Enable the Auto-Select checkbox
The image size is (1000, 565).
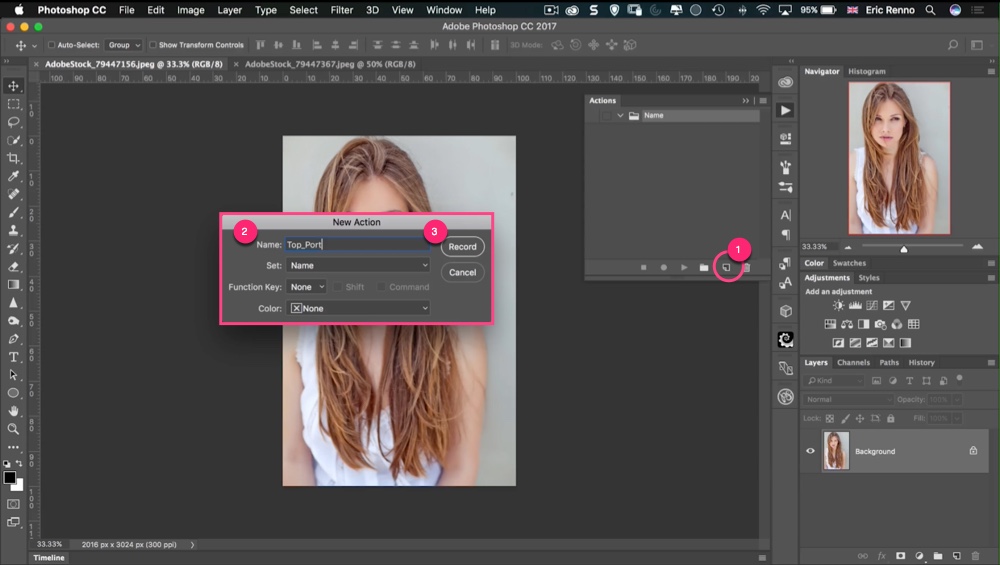tap(51, 45)
